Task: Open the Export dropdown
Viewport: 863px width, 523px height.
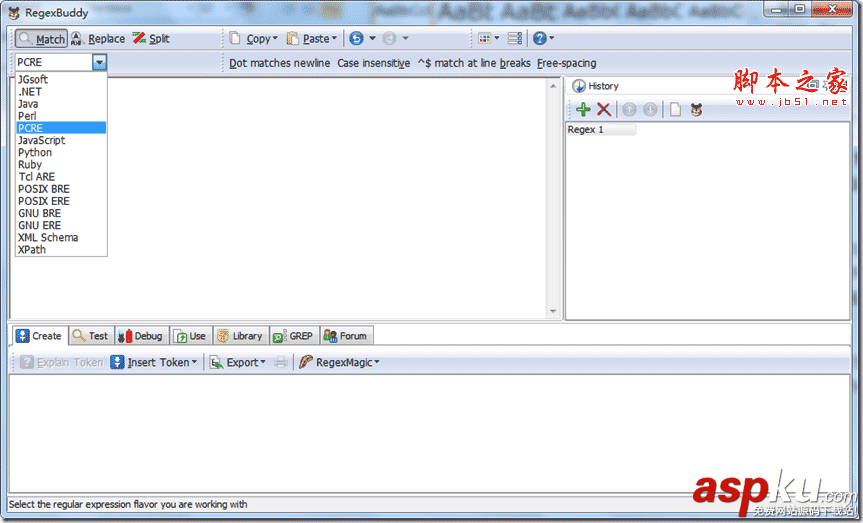Action: tap(237, 362)
